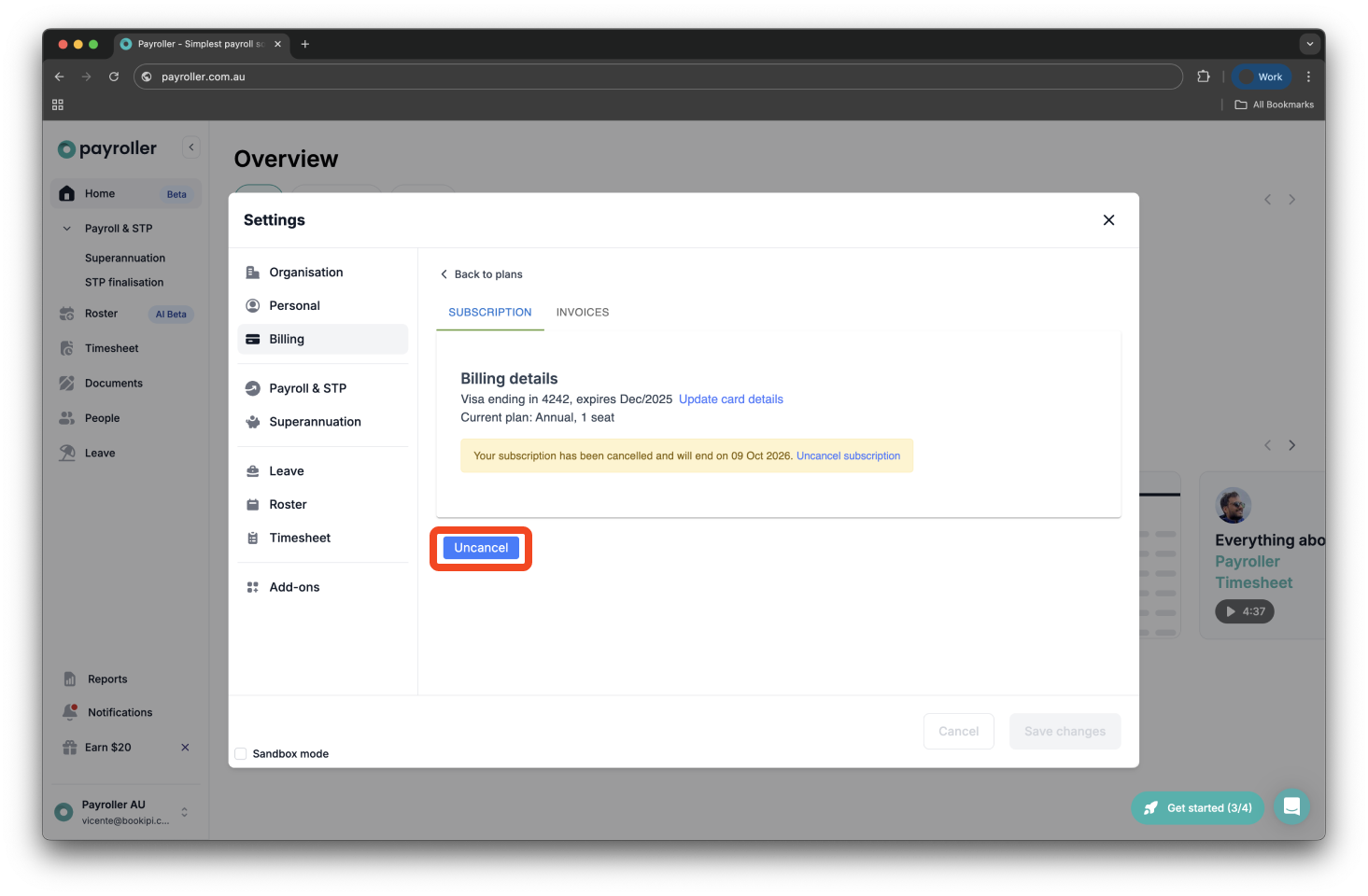Screen dimensions: 1368x896
Task: Open the browser extensions icon
Action: point(1204,77)
